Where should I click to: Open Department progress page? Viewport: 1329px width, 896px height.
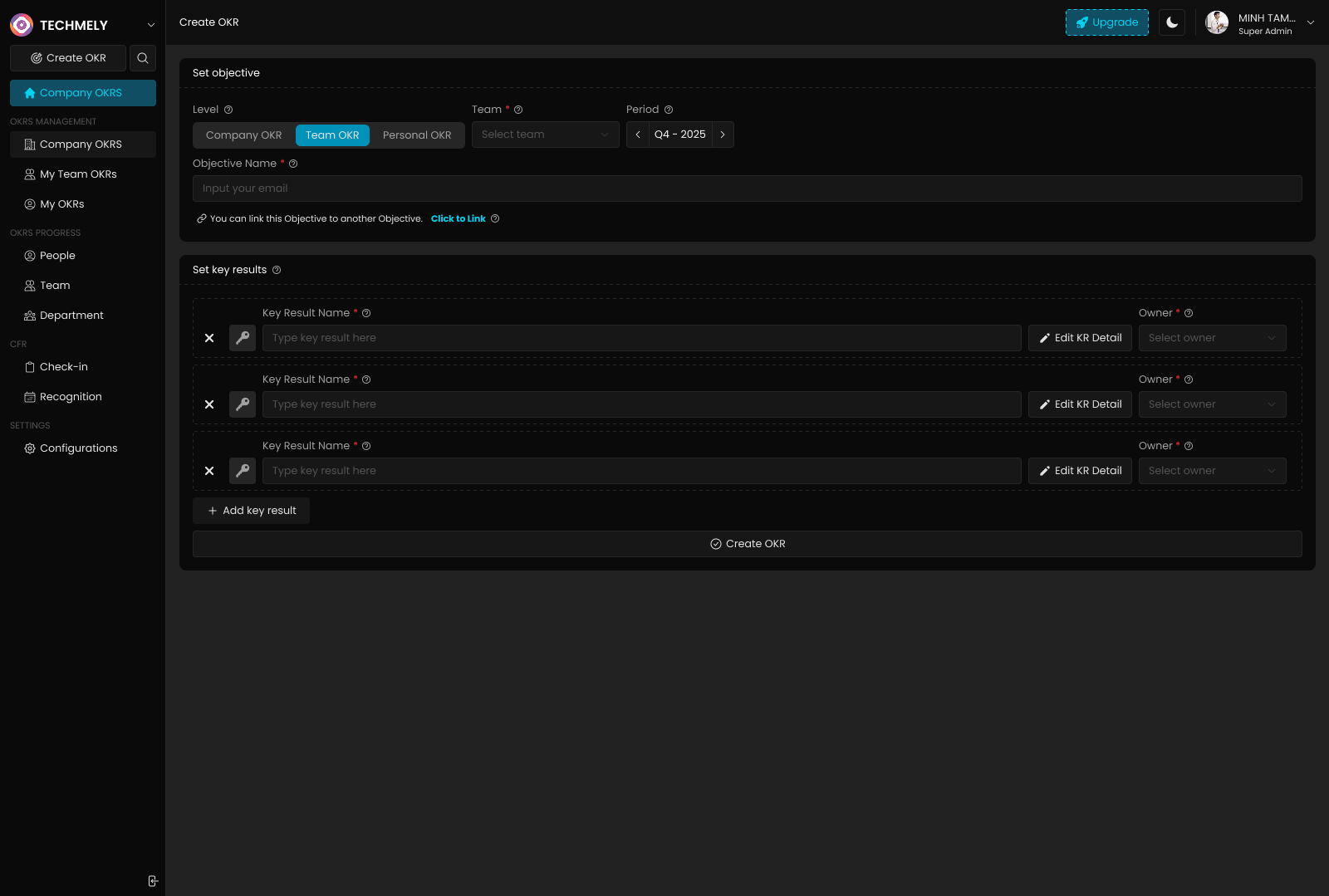(83, 316)
